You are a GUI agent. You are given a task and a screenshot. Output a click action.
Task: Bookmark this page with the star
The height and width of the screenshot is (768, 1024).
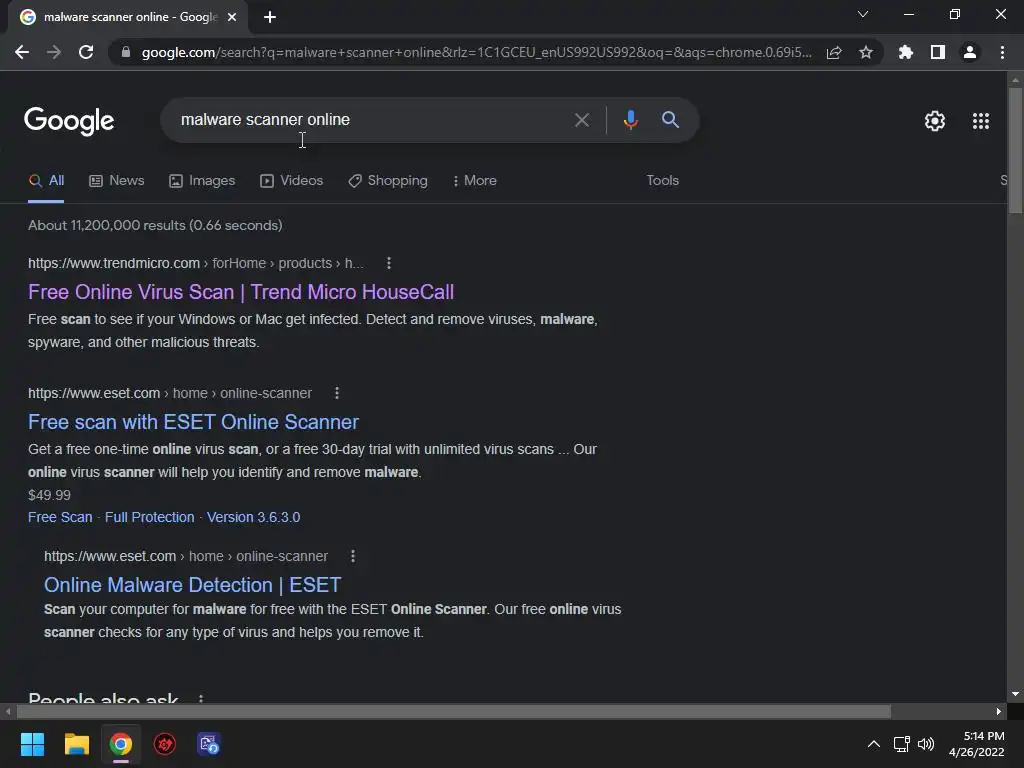coord(866,52)
